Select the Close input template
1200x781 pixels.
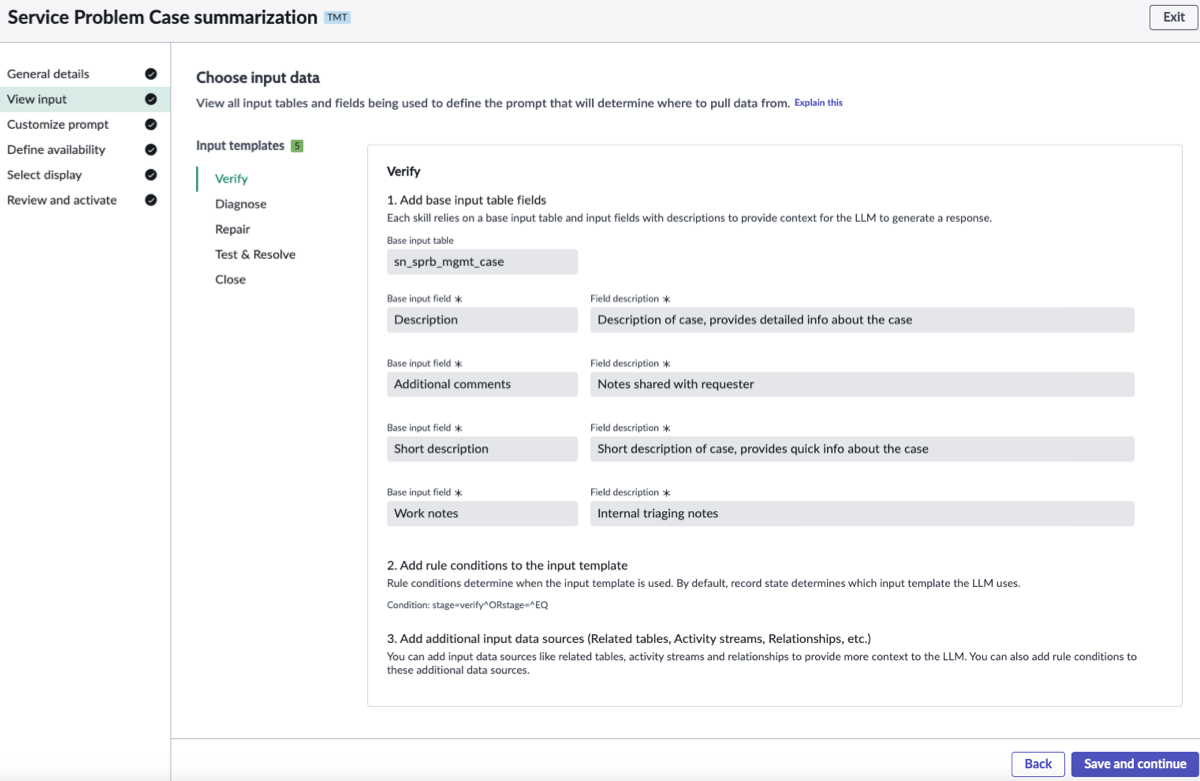(x=230, y=279)
